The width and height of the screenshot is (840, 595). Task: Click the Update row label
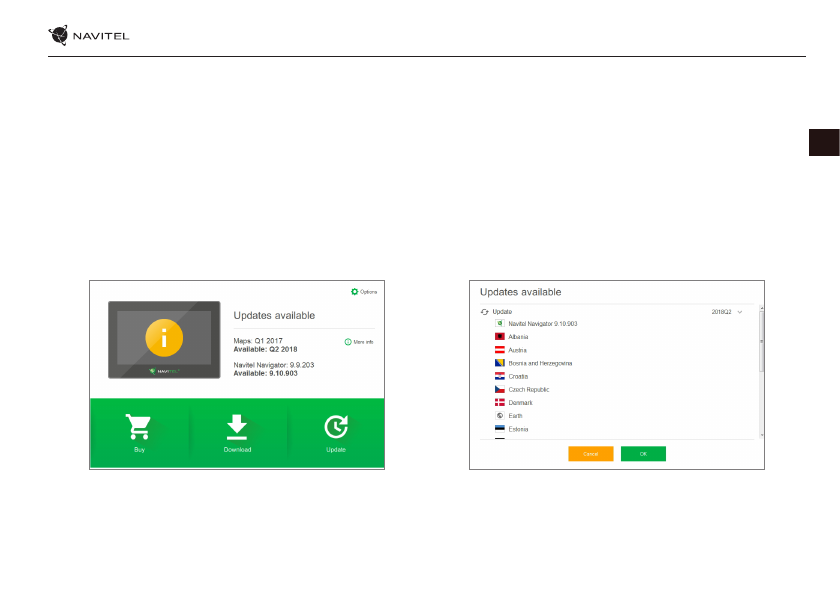click(x=502, y=312)
